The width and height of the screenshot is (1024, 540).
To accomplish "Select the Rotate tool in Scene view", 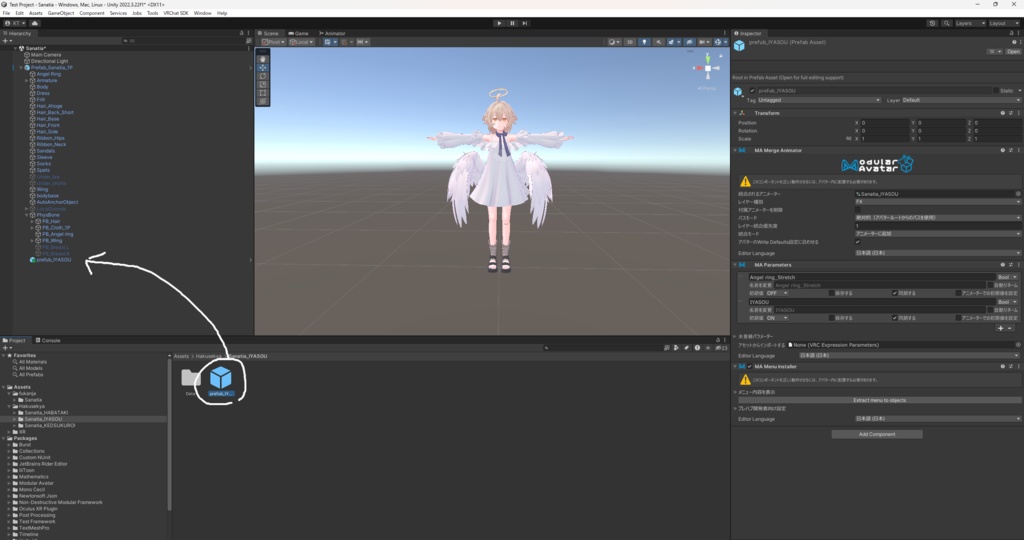I will (x=263, y=76).
